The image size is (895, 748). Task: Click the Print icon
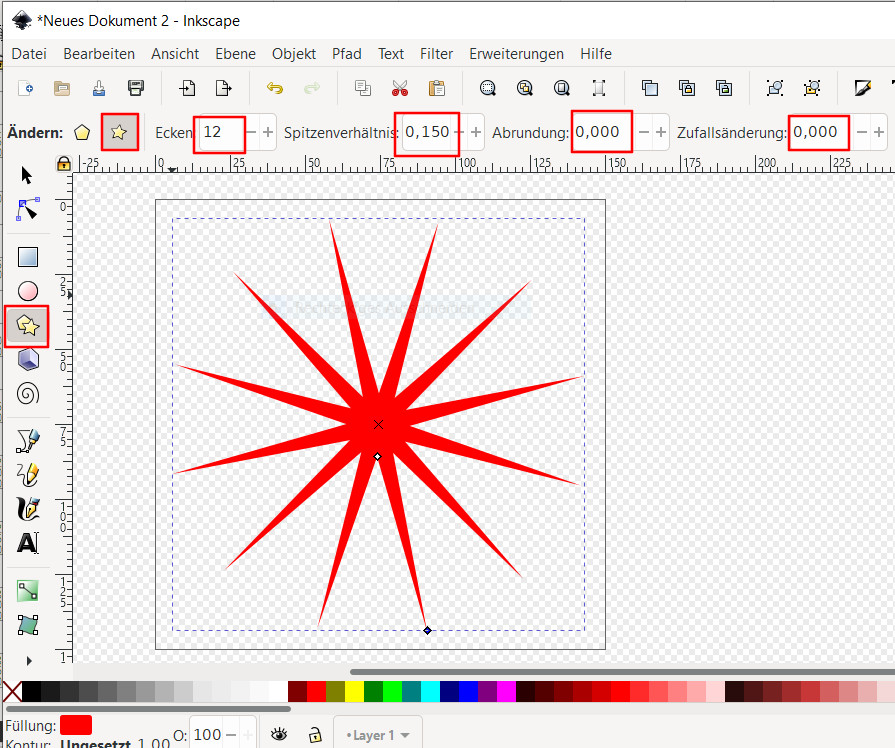point(136,88)
